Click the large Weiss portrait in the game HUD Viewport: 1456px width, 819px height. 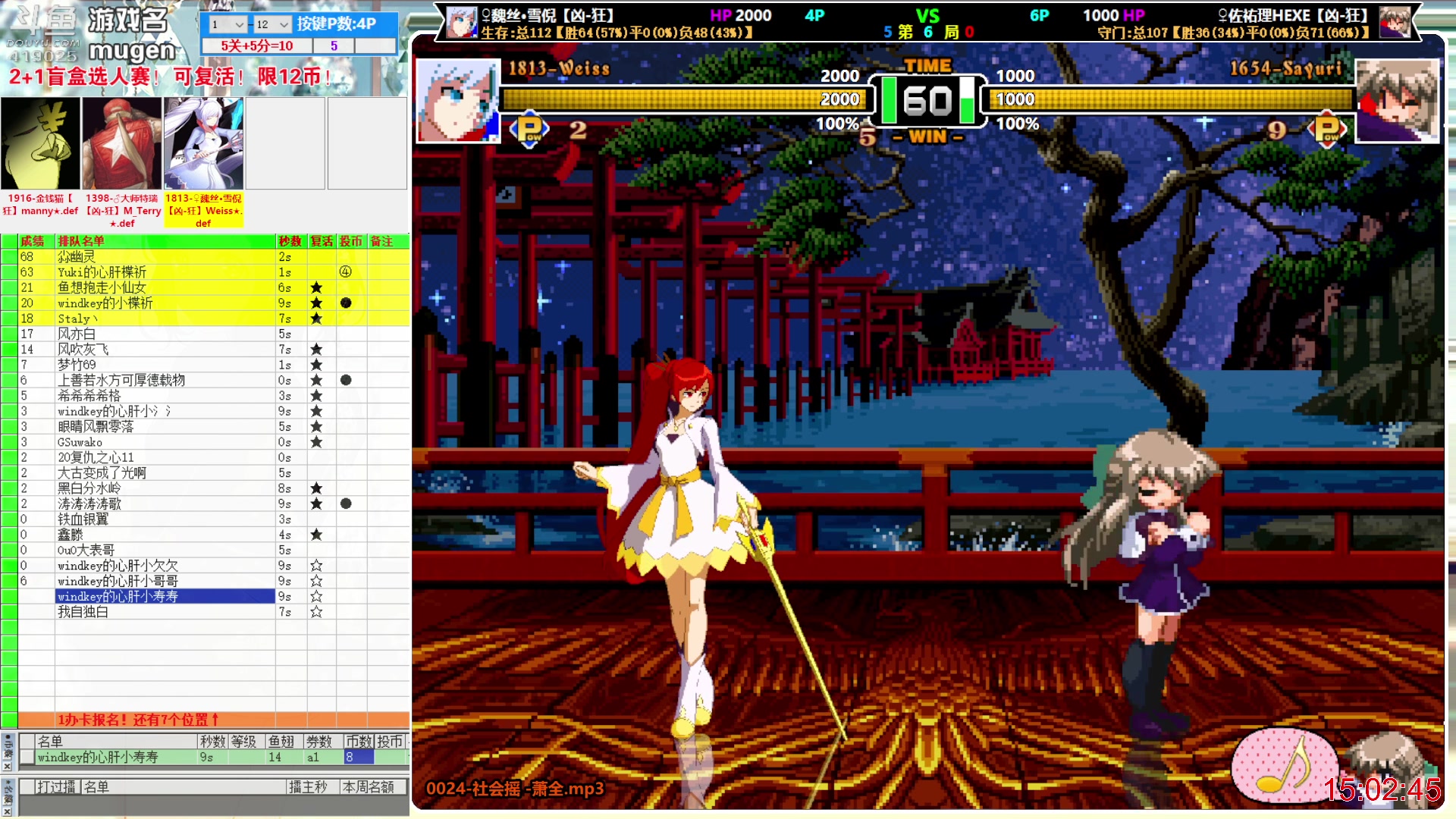[x=458, y=101]
